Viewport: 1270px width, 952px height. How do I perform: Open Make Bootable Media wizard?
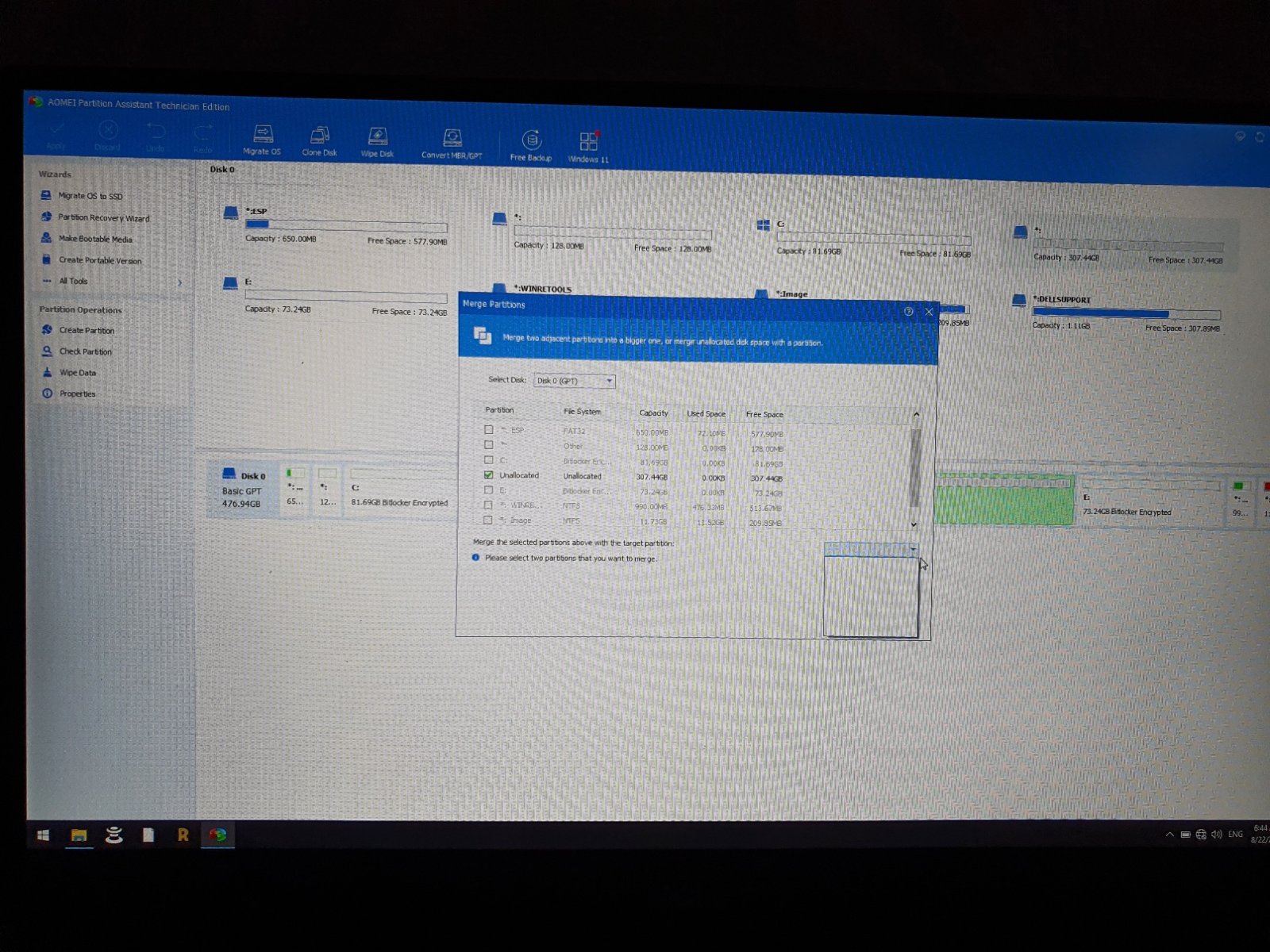(x=87, y=239)
